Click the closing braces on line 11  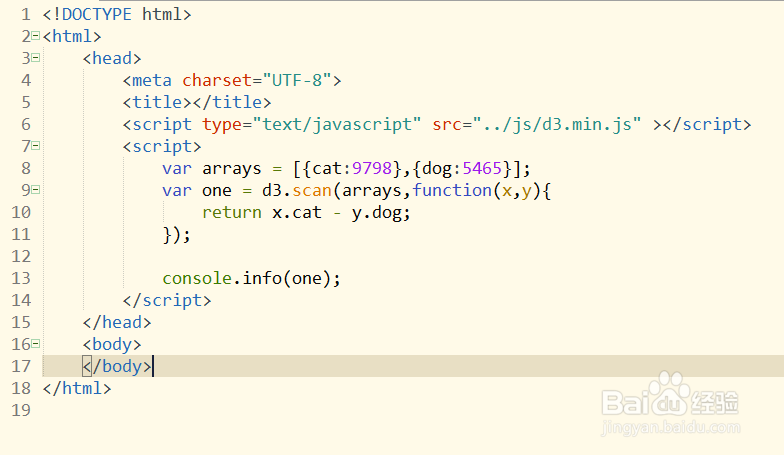(x=177, y=234)
